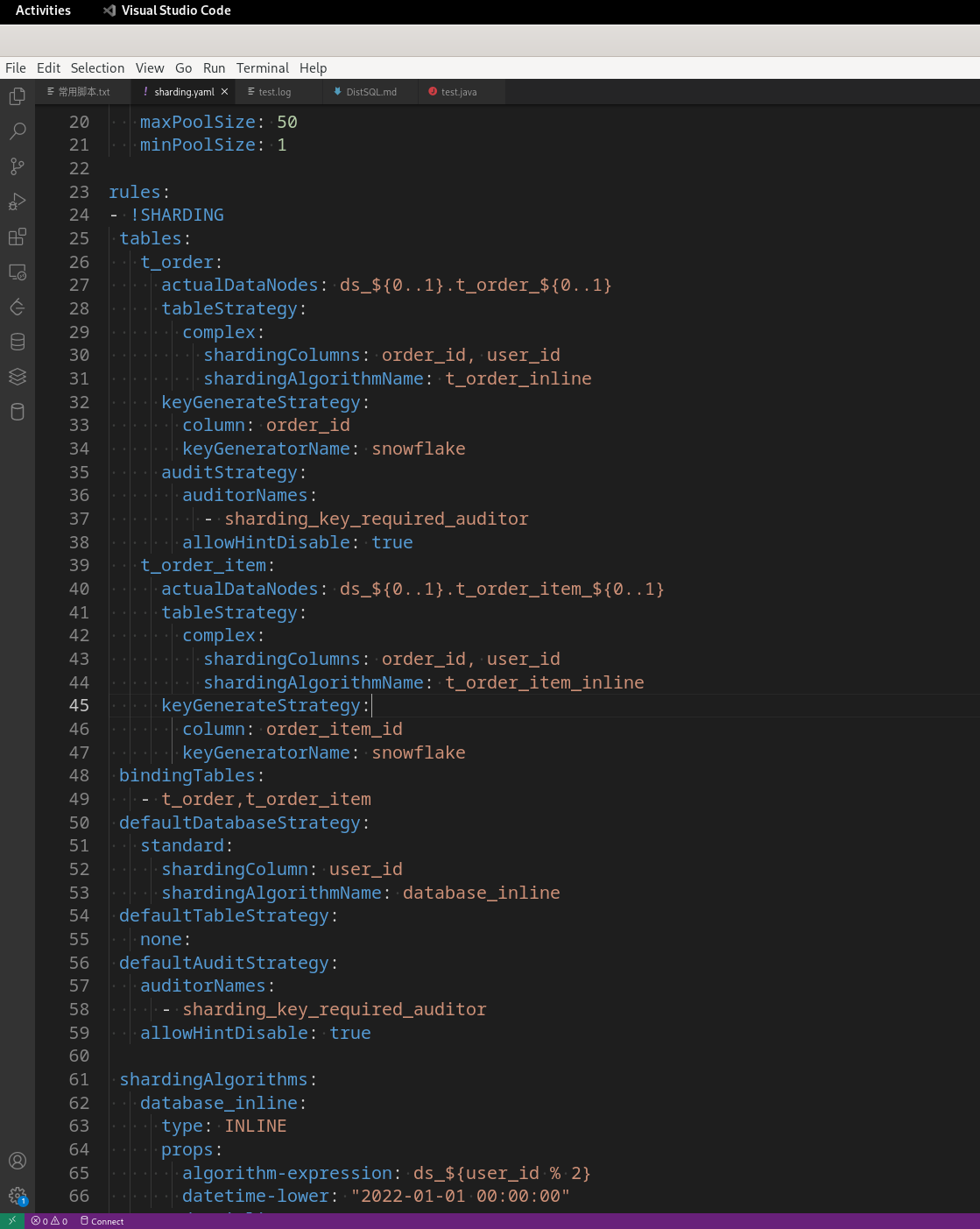Open the Search view in activity bar

pyautogui.click(x=18, y=131)
